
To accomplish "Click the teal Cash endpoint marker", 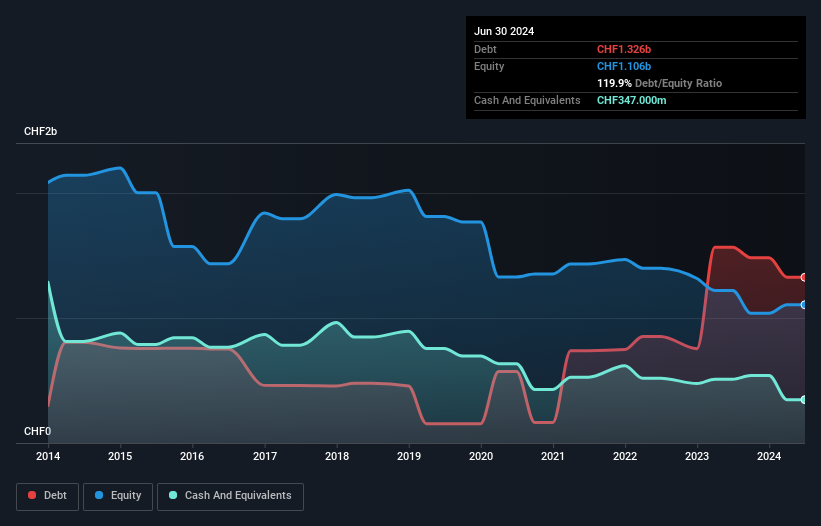I will click(x=804, y=399).
